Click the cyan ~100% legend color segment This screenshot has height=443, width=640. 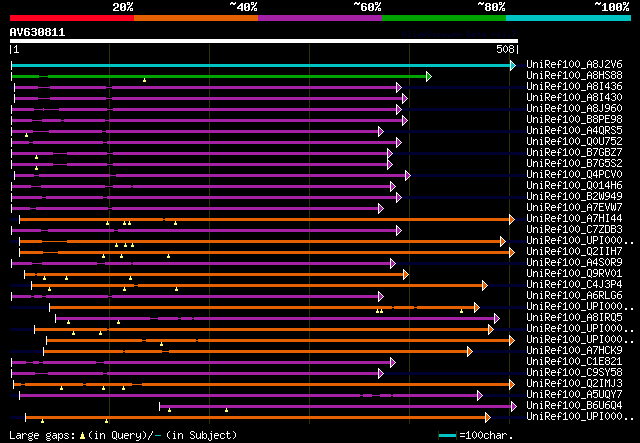[569, 18]
